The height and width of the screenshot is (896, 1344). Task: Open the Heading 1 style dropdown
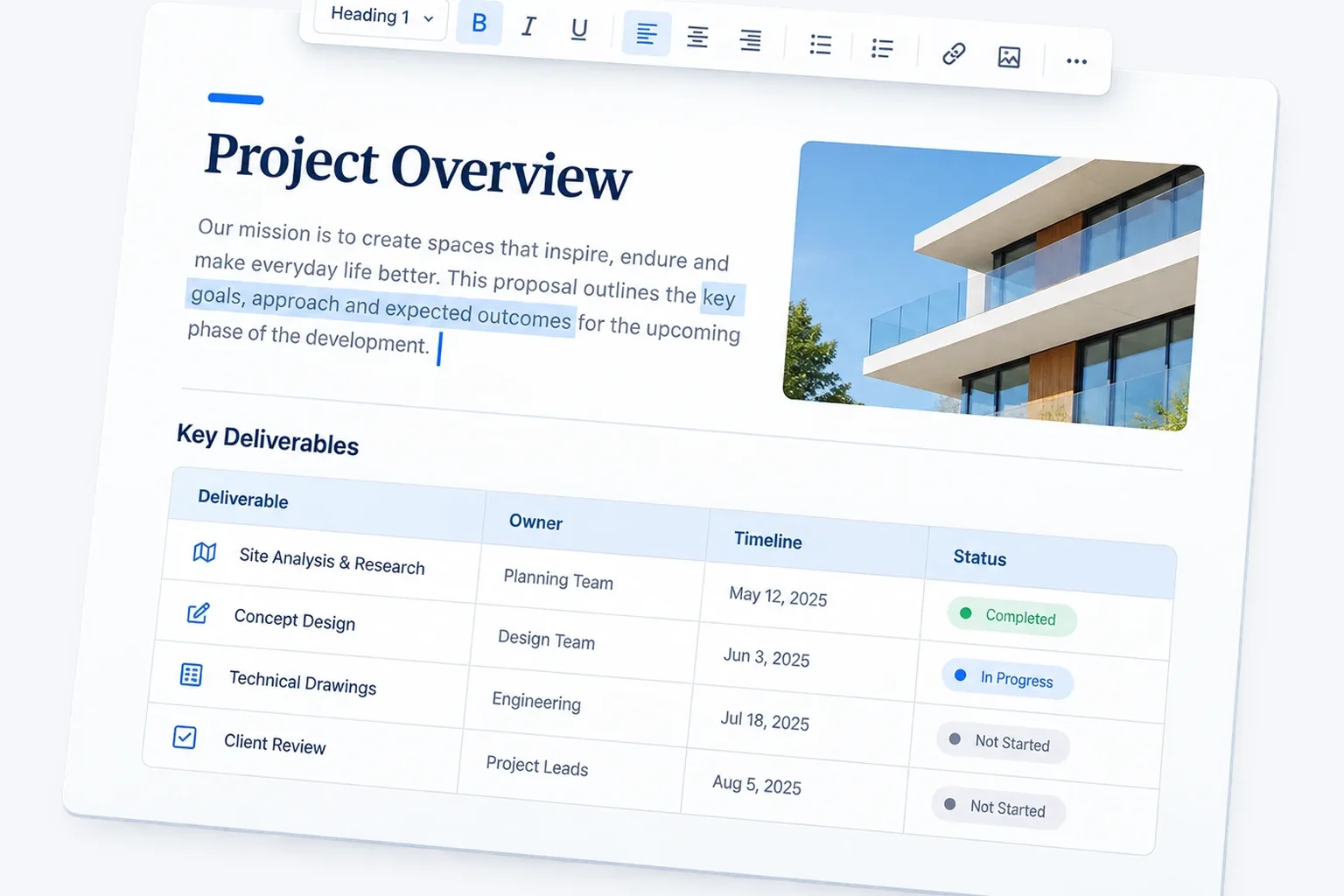[x=381, y=16]
